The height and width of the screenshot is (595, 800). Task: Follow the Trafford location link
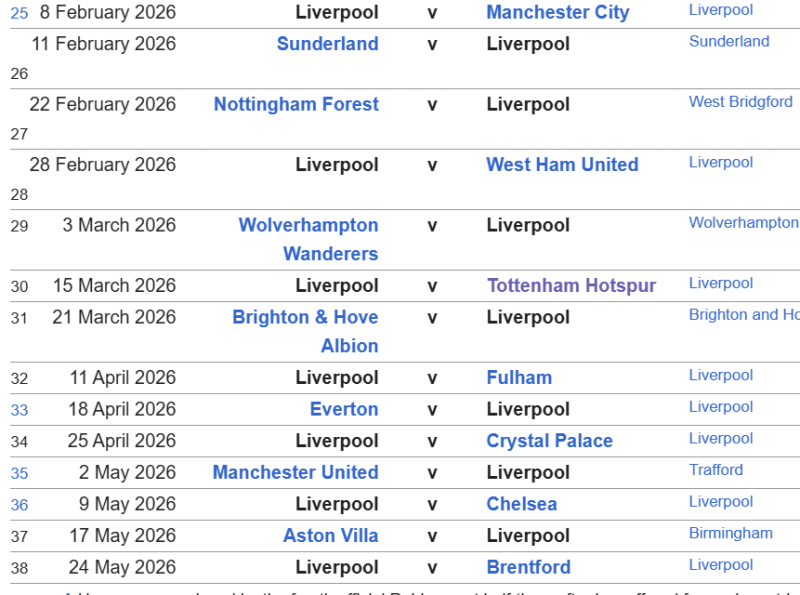716,470
